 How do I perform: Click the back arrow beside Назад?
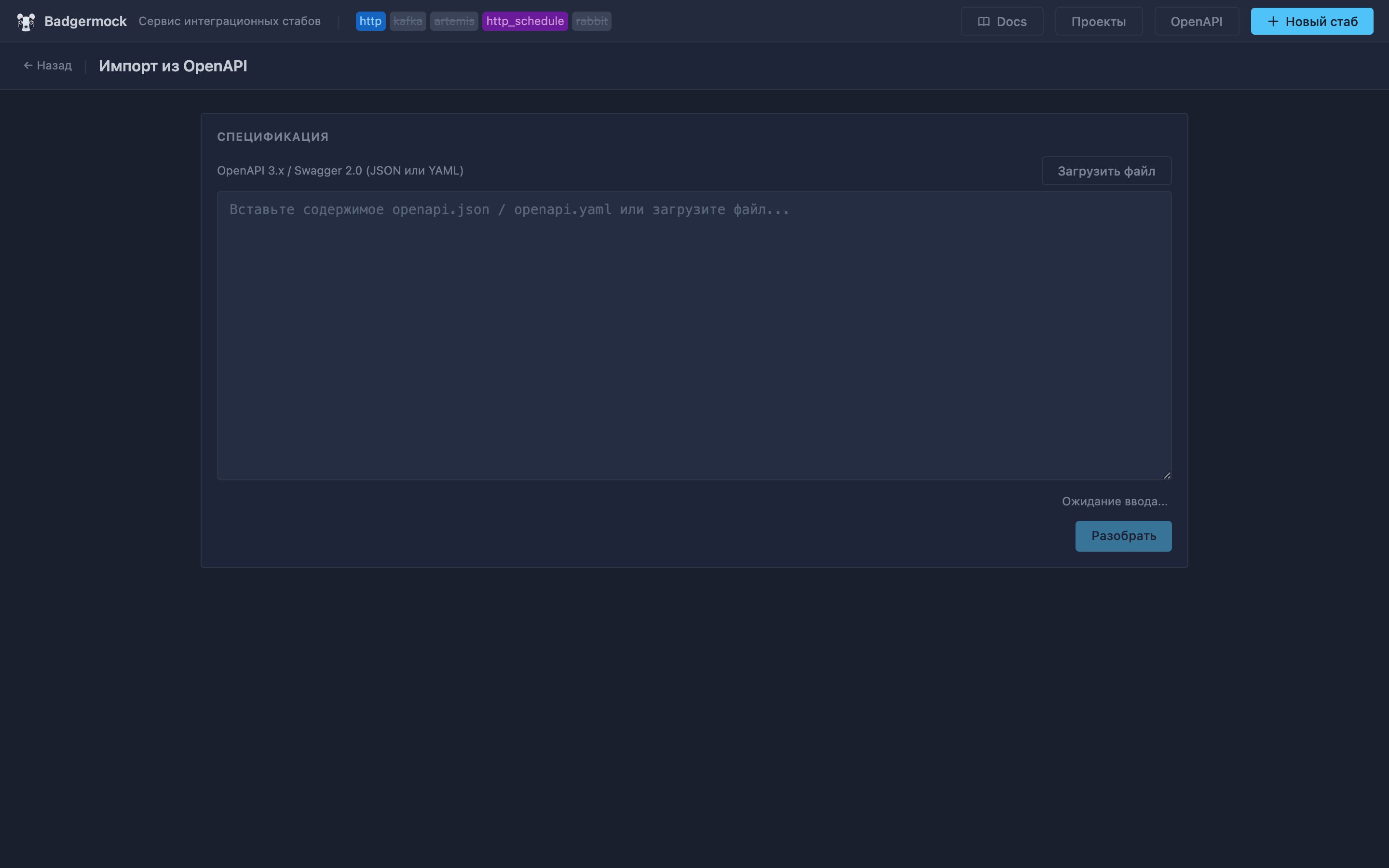(28, 65)
